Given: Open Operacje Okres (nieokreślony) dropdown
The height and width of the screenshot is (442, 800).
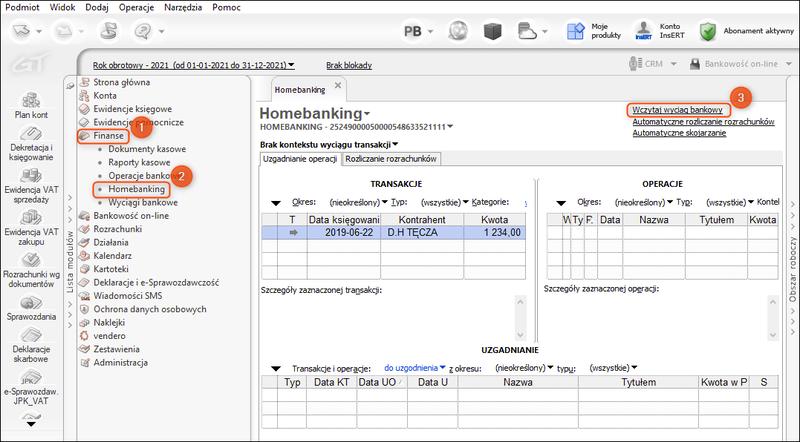Looking at the screenshot, I should (643, 202).
